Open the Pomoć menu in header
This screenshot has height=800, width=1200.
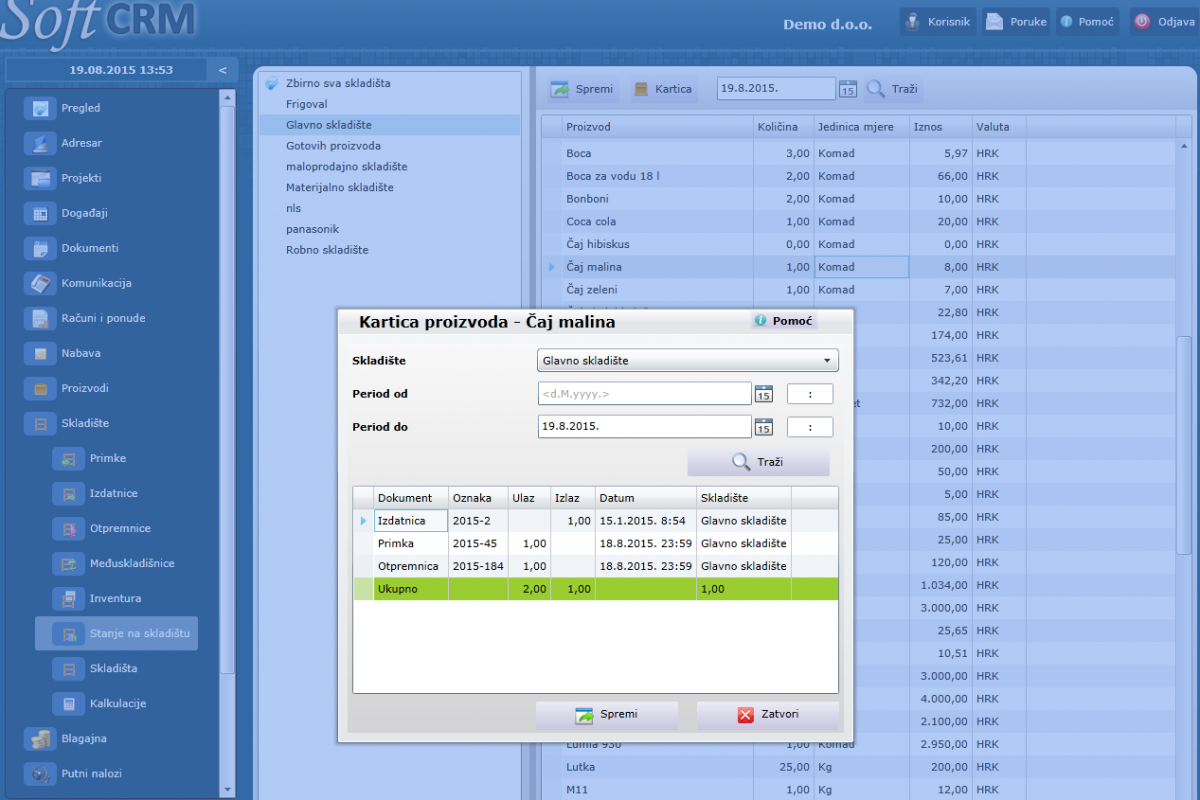coord(1086,21)
